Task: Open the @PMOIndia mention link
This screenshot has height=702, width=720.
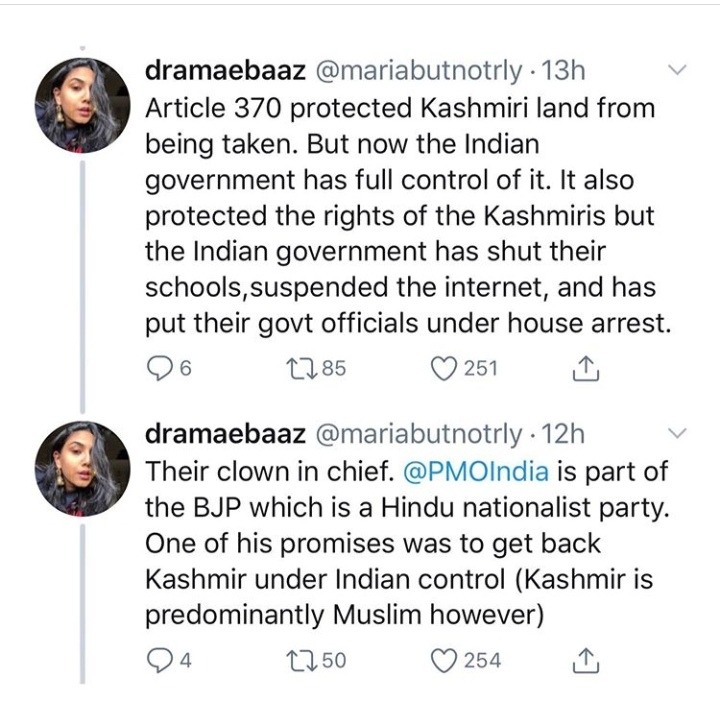Action: point(474,470)
